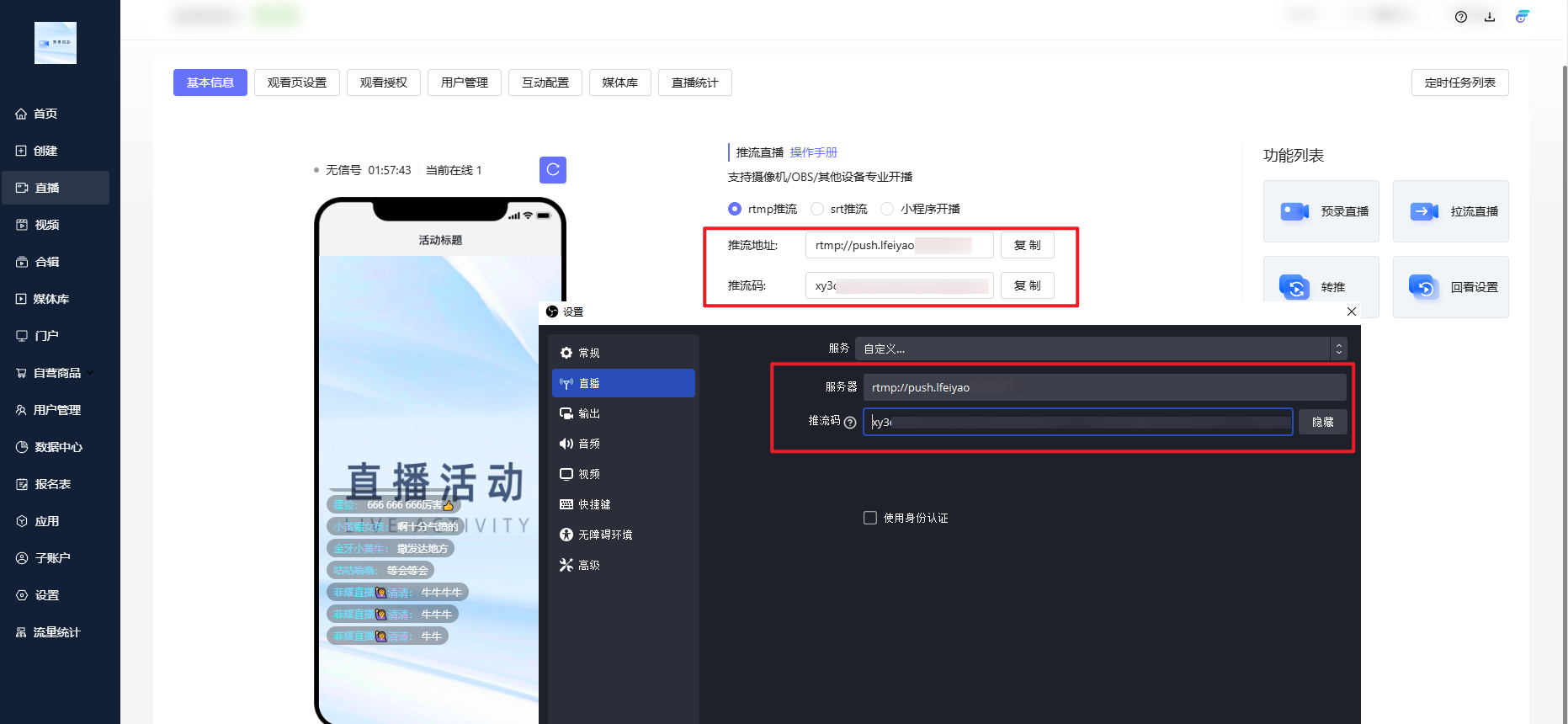1568x724 pixels.
Task: Open the 输出 settings section
Action: point(589,413)
